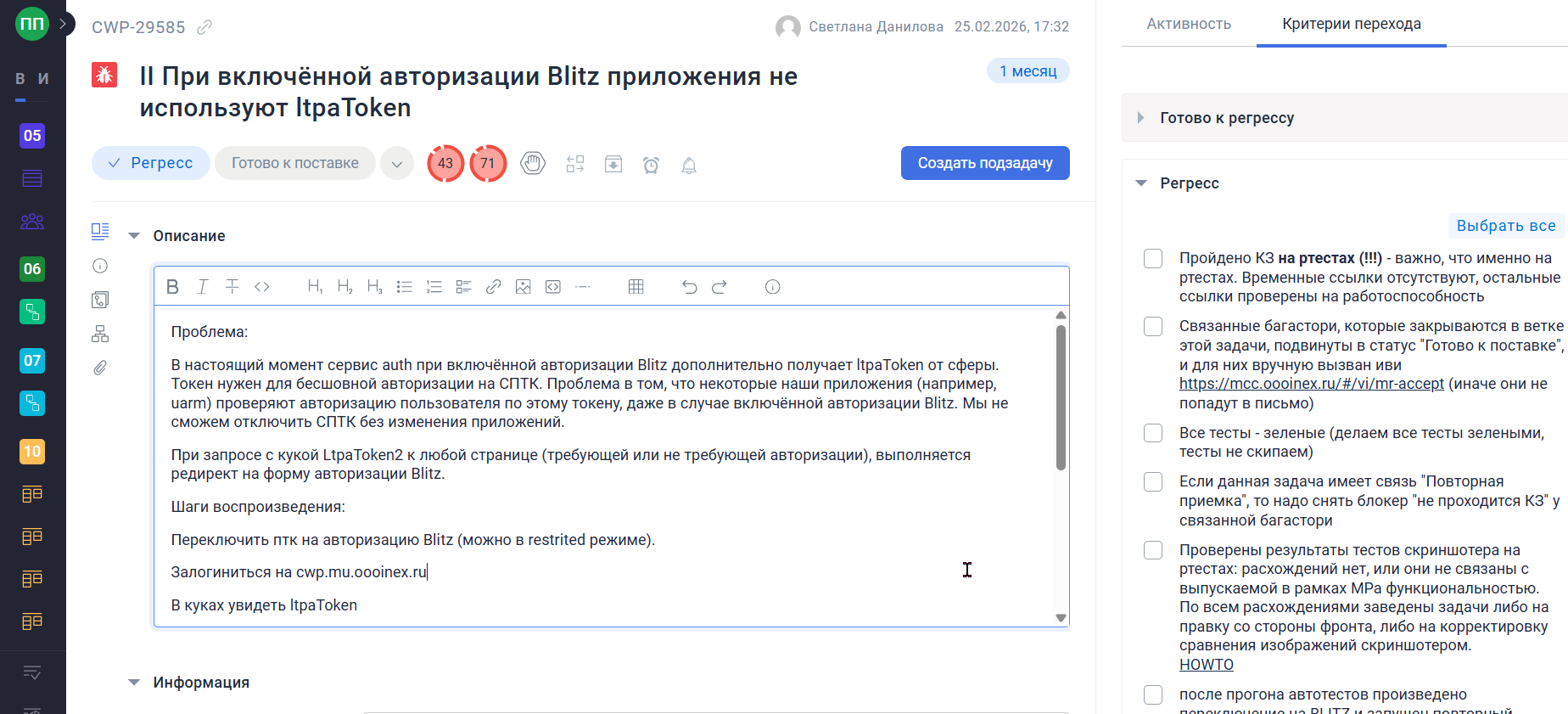Screen dimensions: 1568x714
Task: Click description editor scrollbar thumb
Action: coord(1061,396)
